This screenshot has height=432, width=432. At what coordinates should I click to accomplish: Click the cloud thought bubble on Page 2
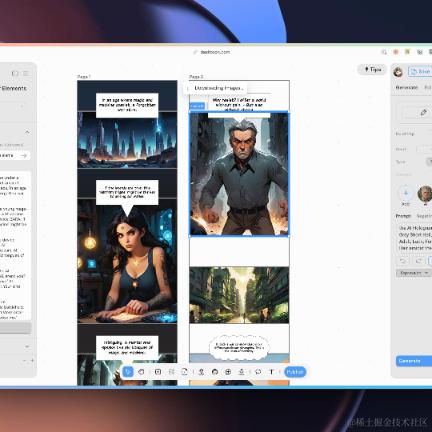pos(239,347)
